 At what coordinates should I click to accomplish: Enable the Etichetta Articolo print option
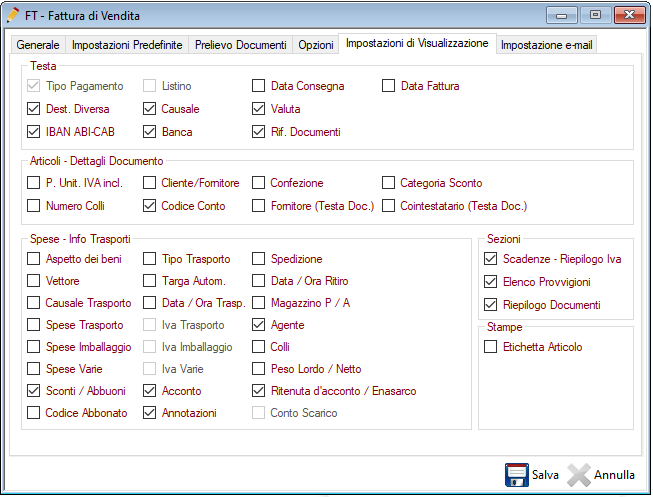(490, 347)
